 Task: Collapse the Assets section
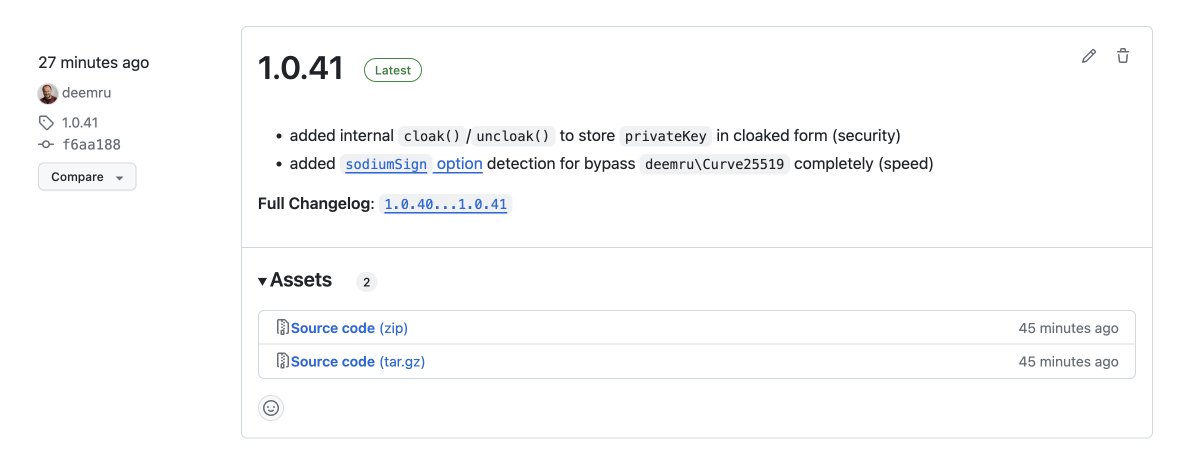pos(295,281)
